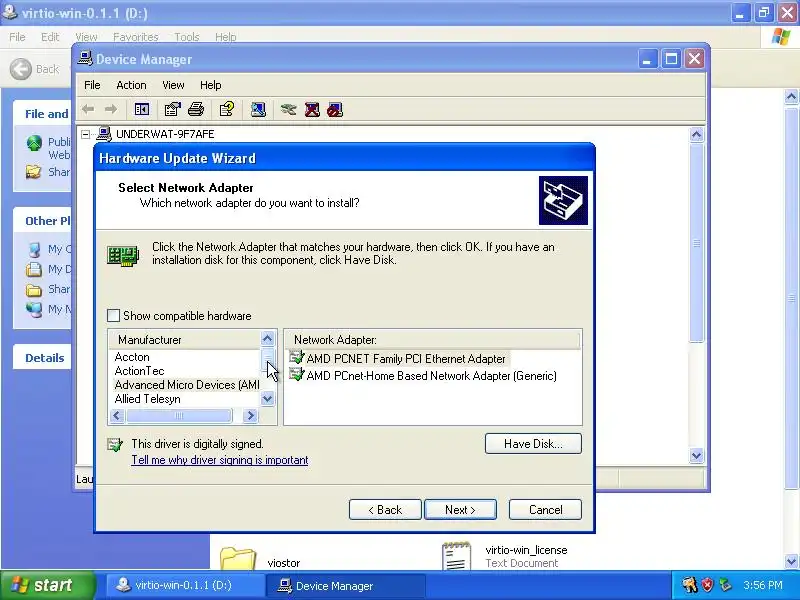
Task: Click Device Manager scroll down arrow
Action: (696, 455)
